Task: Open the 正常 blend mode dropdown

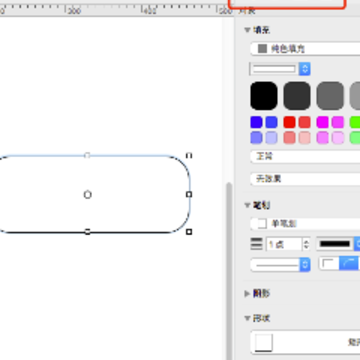Action: coord(305,156)
